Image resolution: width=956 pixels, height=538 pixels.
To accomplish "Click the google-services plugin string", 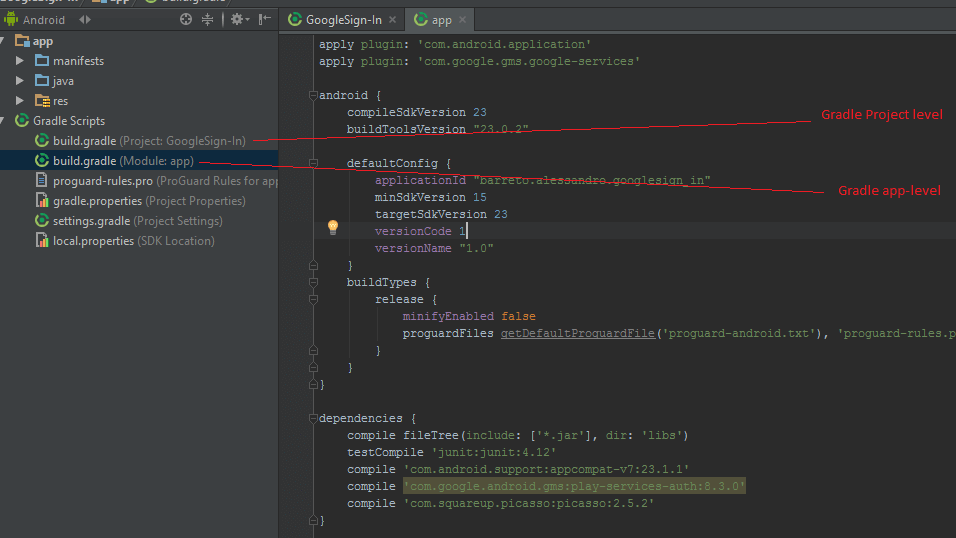I will tap(529, 62).
